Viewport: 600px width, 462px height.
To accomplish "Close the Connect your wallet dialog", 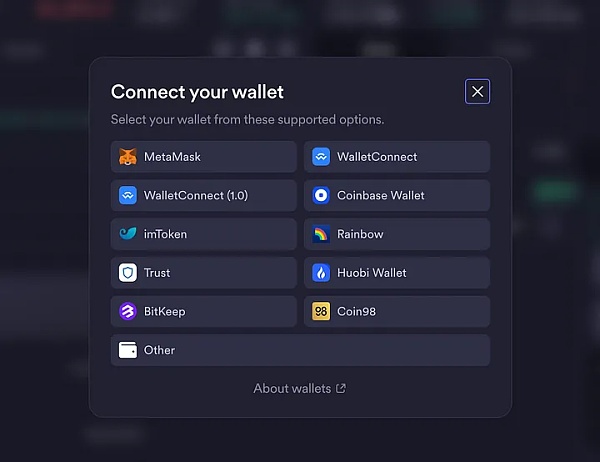I will (x=477, y=92).
